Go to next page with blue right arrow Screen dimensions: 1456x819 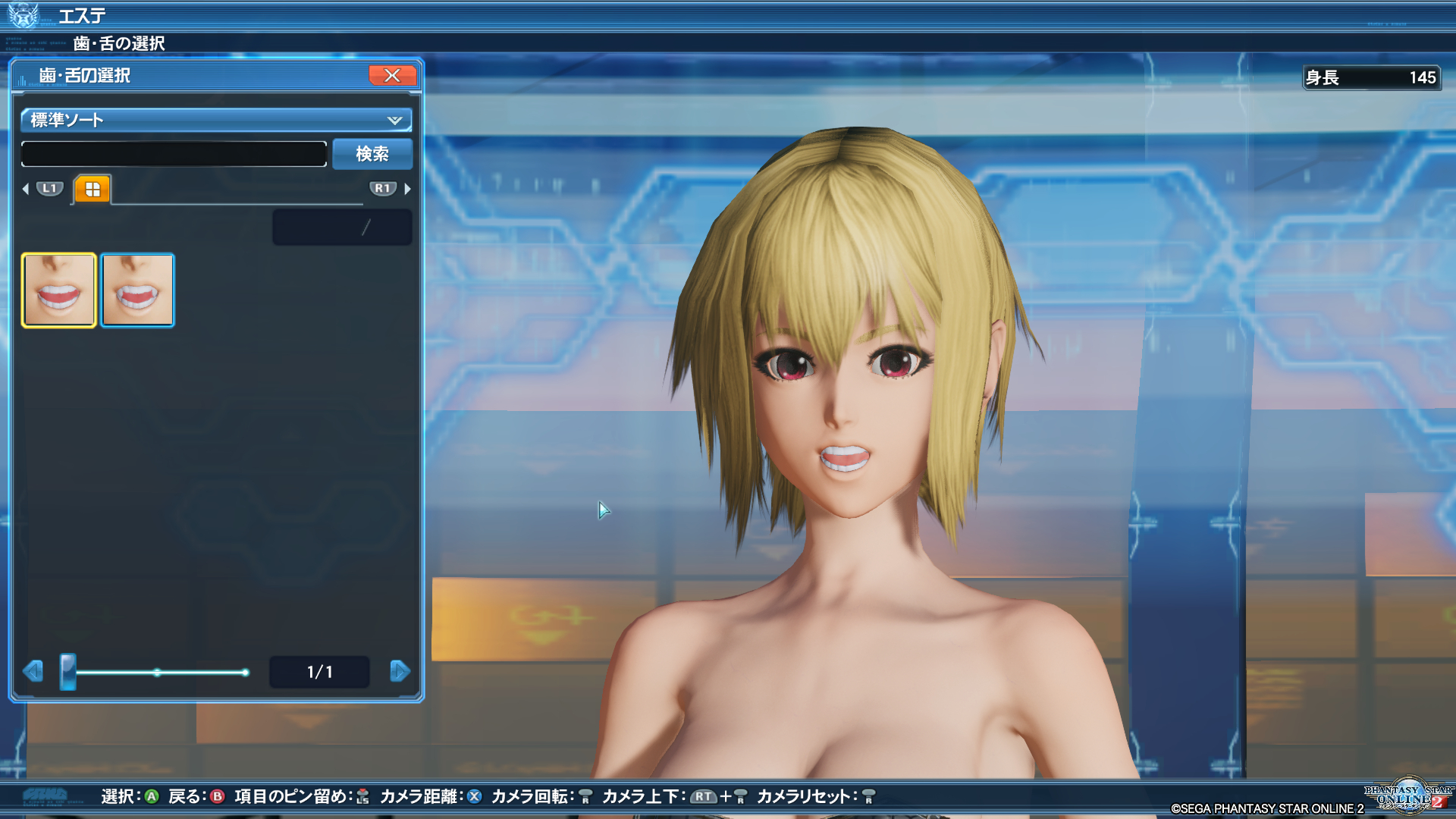(400, 671)
